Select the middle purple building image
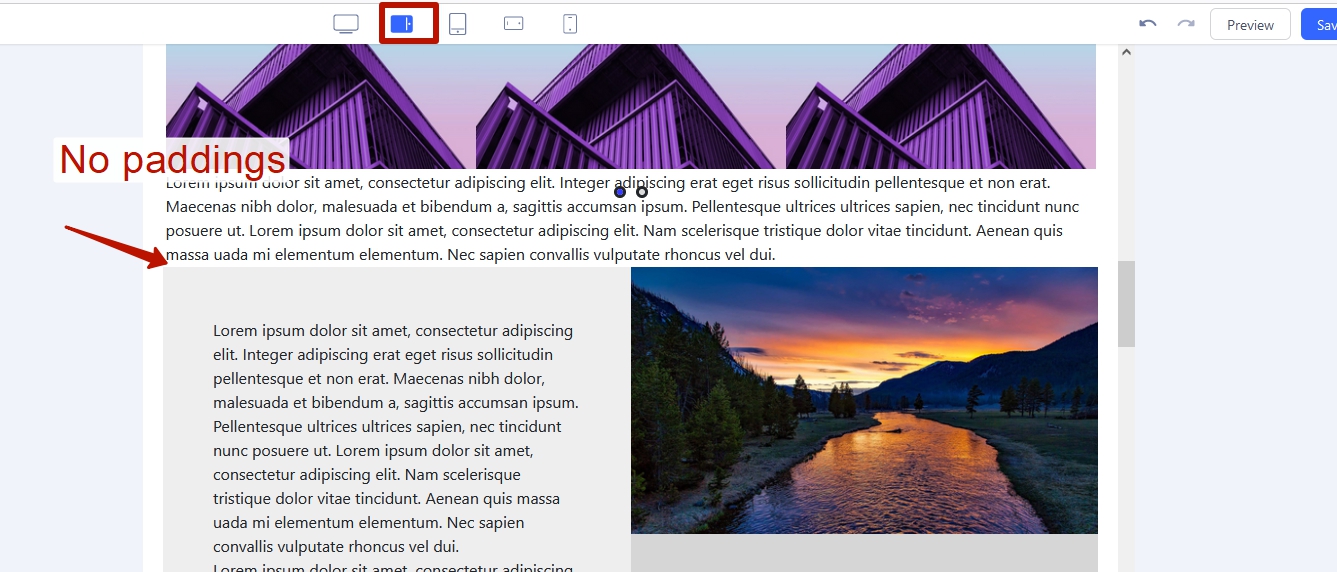Screen dimensions: 1337x572 625,106
